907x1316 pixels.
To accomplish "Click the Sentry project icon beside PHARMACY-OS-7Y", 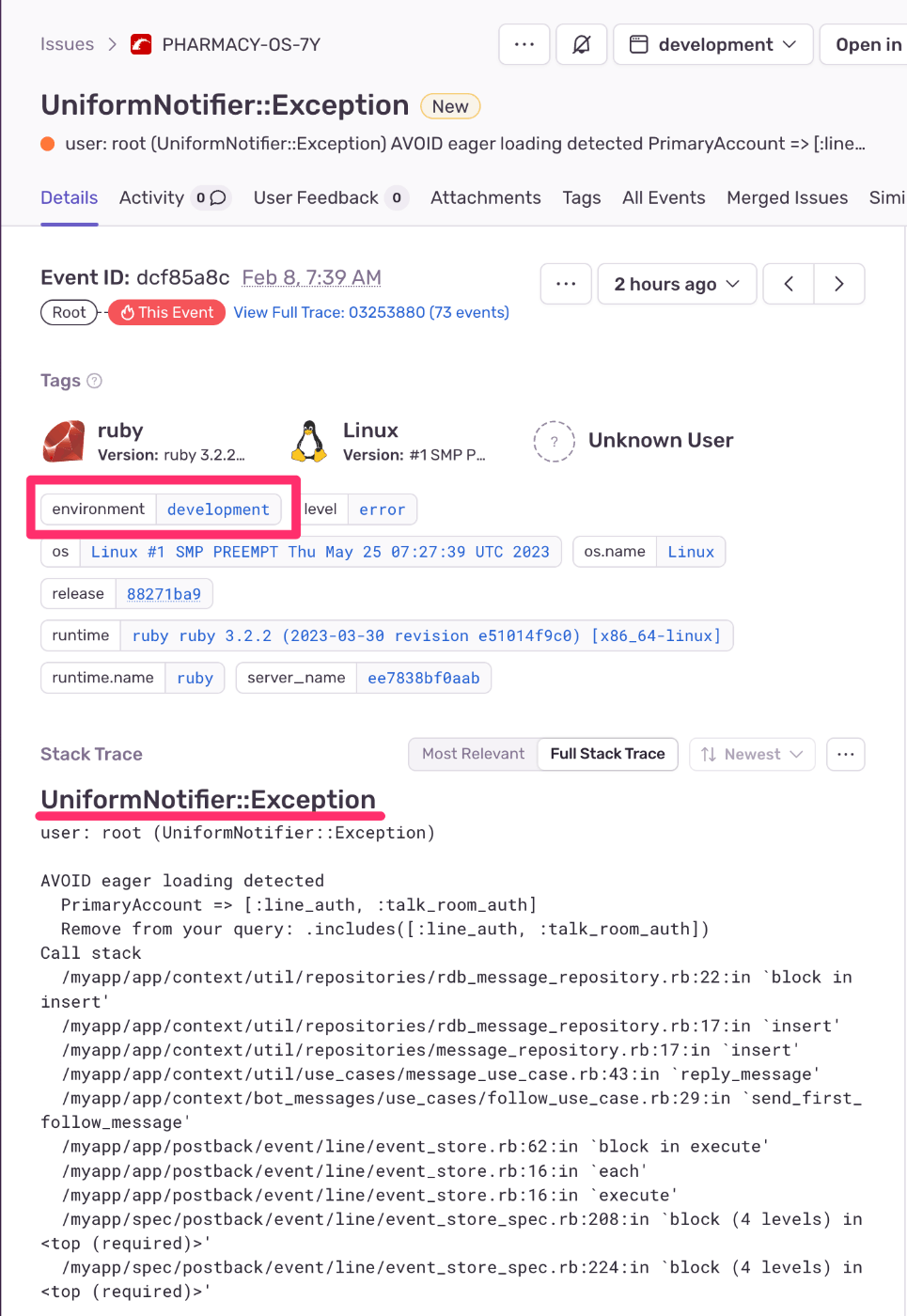I will coord(141,44).
